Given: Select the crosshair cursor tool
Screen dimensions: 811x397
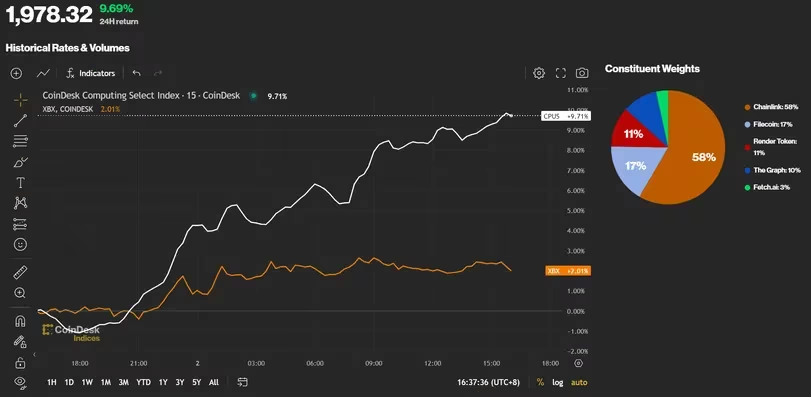Looking at the screenshot, I should [20, 100].
